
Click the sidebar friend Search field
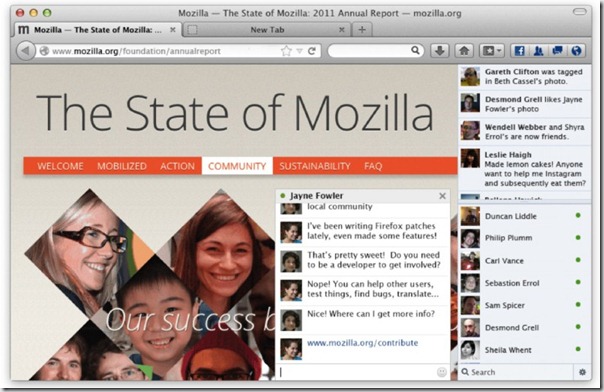(516, 372)
